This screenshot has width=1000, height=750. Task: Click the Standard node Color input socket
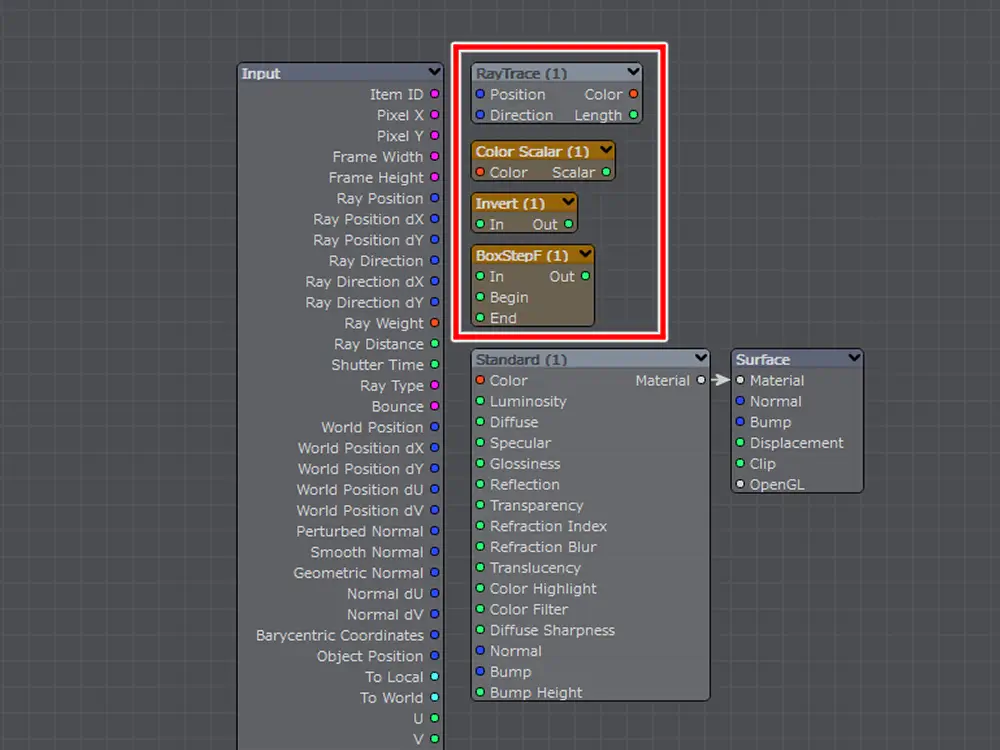coord(480,380)
